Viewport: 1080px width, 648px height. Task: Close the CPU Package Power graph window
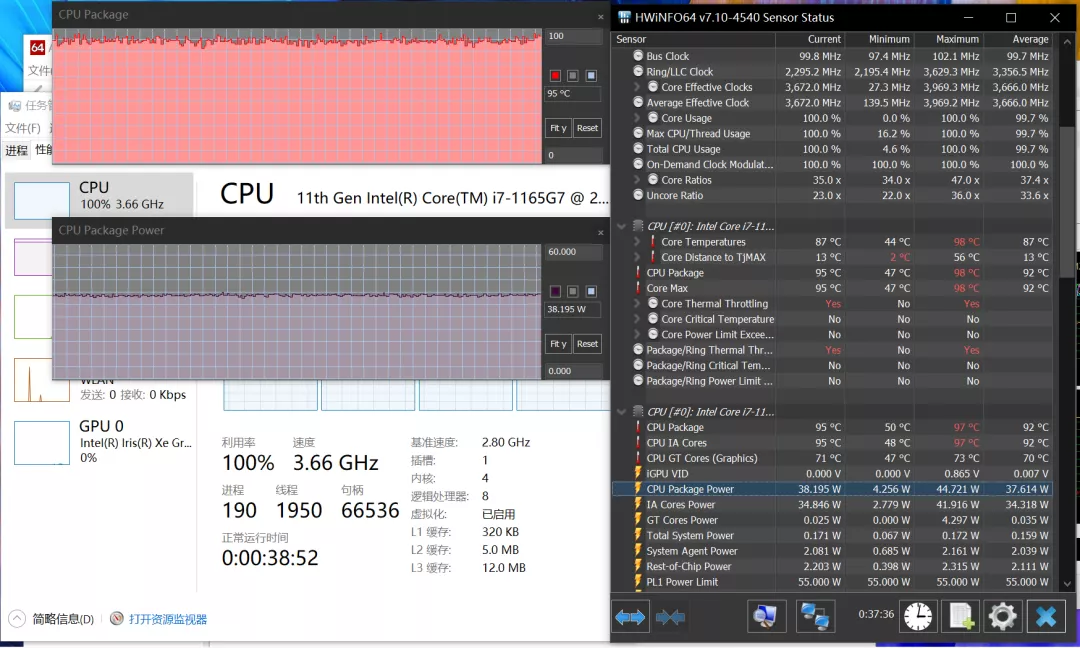[x=601, y=233]
